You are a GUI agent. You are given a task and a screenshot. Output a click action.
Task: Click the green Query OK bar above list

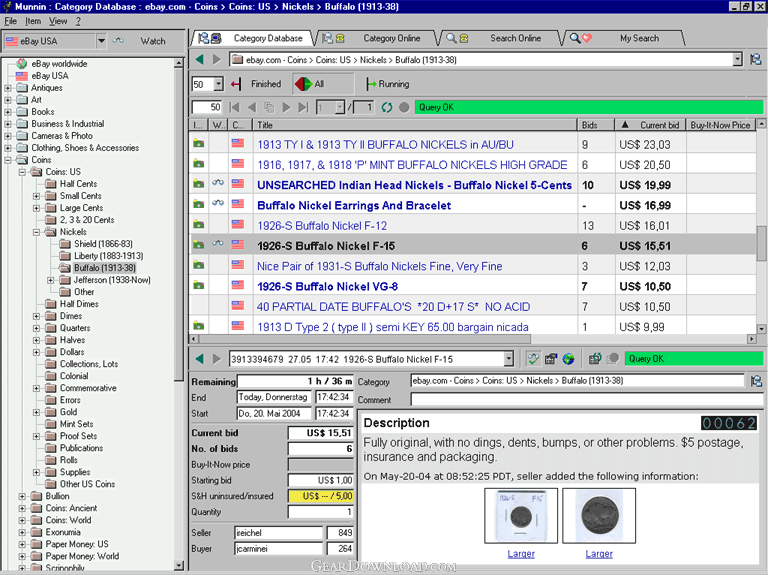(589, 107)
